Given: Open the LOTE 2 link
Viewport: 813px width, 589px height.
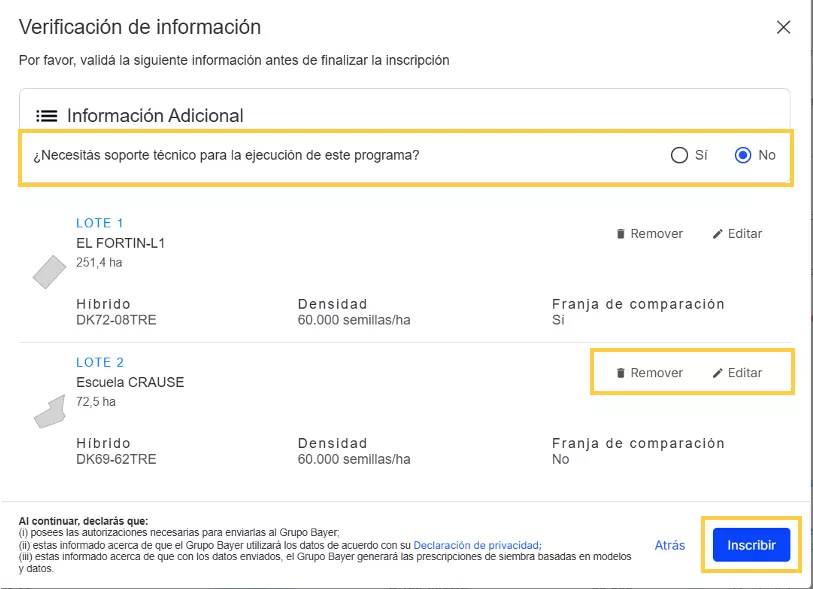Looking at the screenshot, I should click(x=100, y=362).
